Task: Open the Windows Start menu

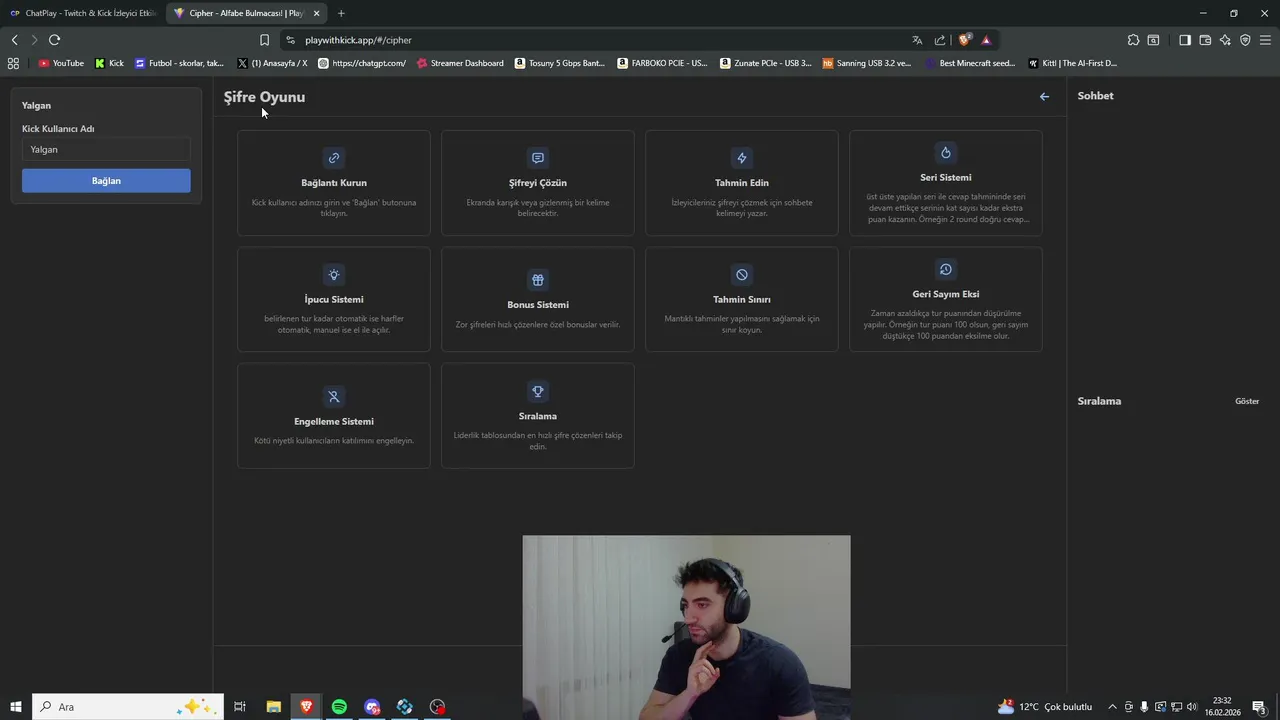Action: click(x=15, y=707)
